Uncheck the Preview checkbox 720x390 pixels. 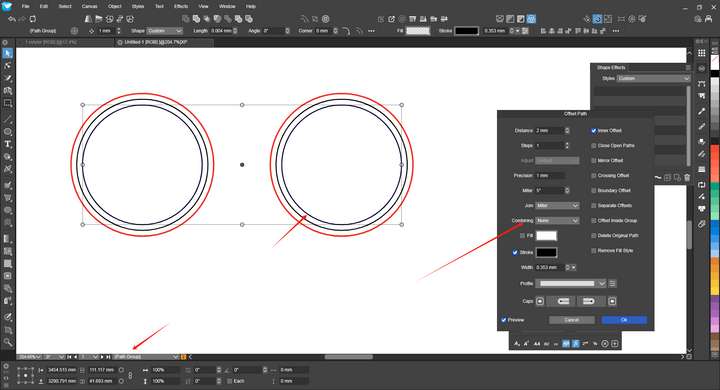point(504,320)
